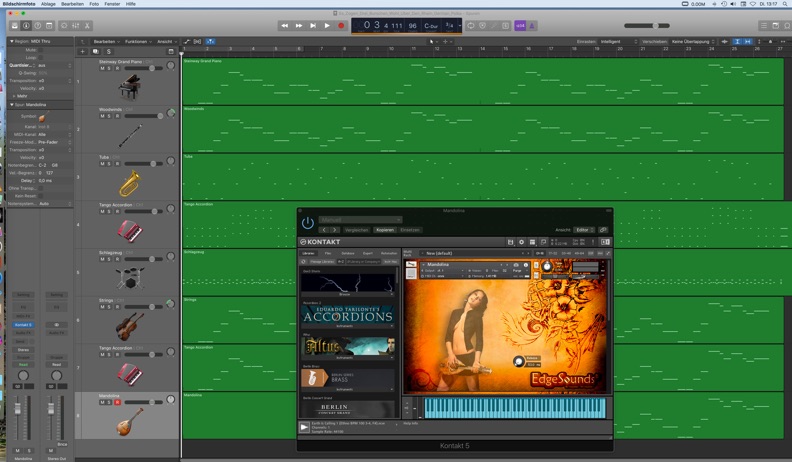The height and width of the screenshot is (462, 792).
Task: Show the Smart Controls button
Action: [x=64, y=25]
